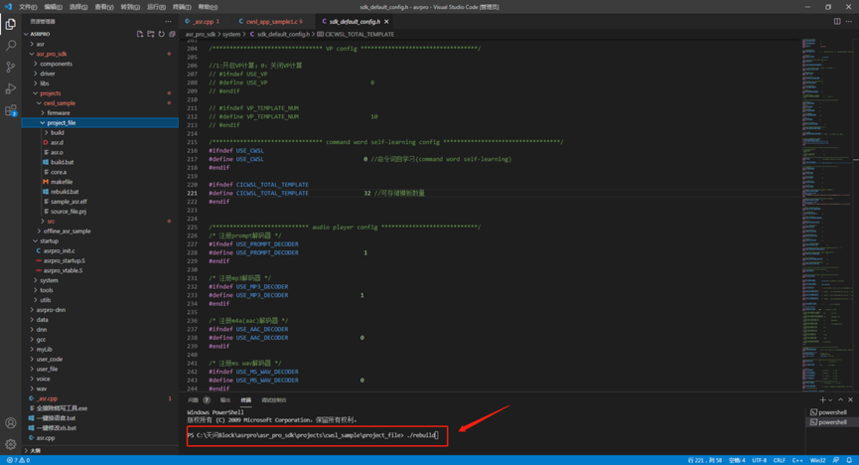This screenshot has height=465, width=859.
Task: Create a new terminal with plus icon
Action: pyautogui.click(x=822, y=400)
